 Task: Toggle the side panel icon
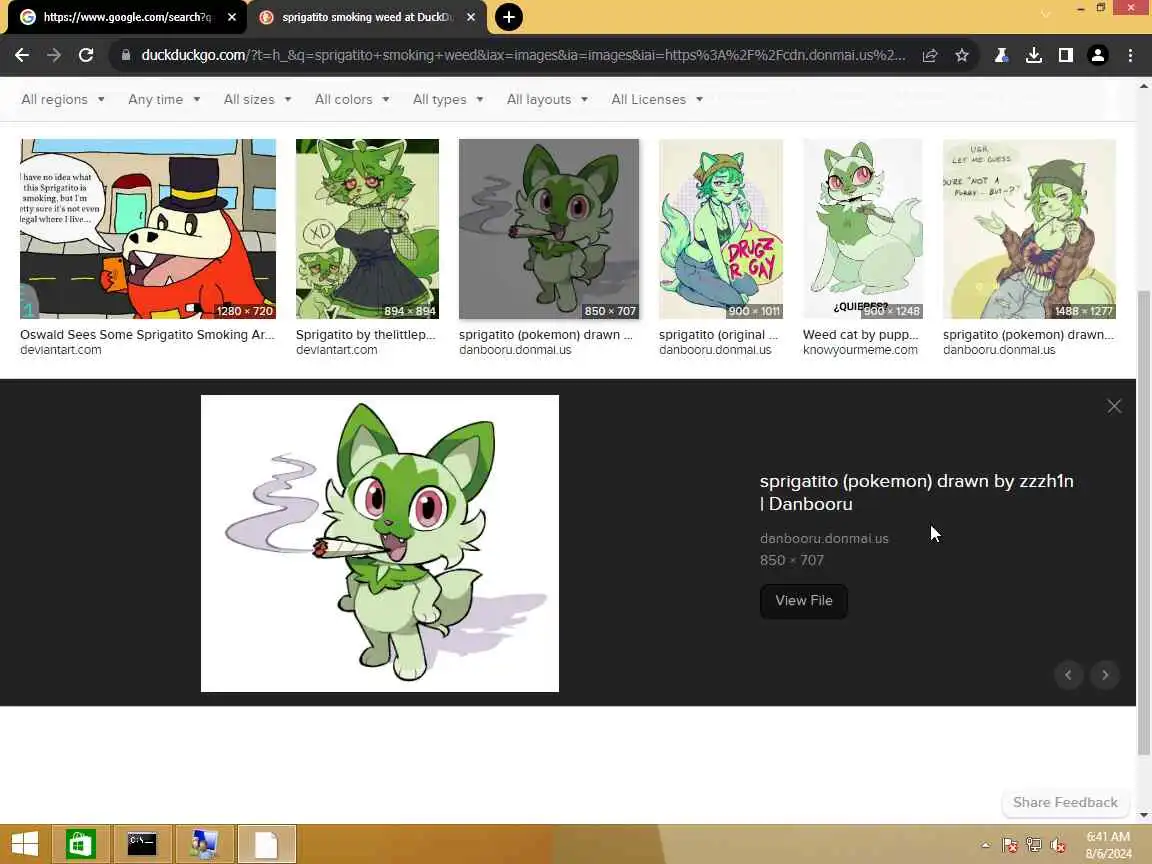pos(1065,55)
